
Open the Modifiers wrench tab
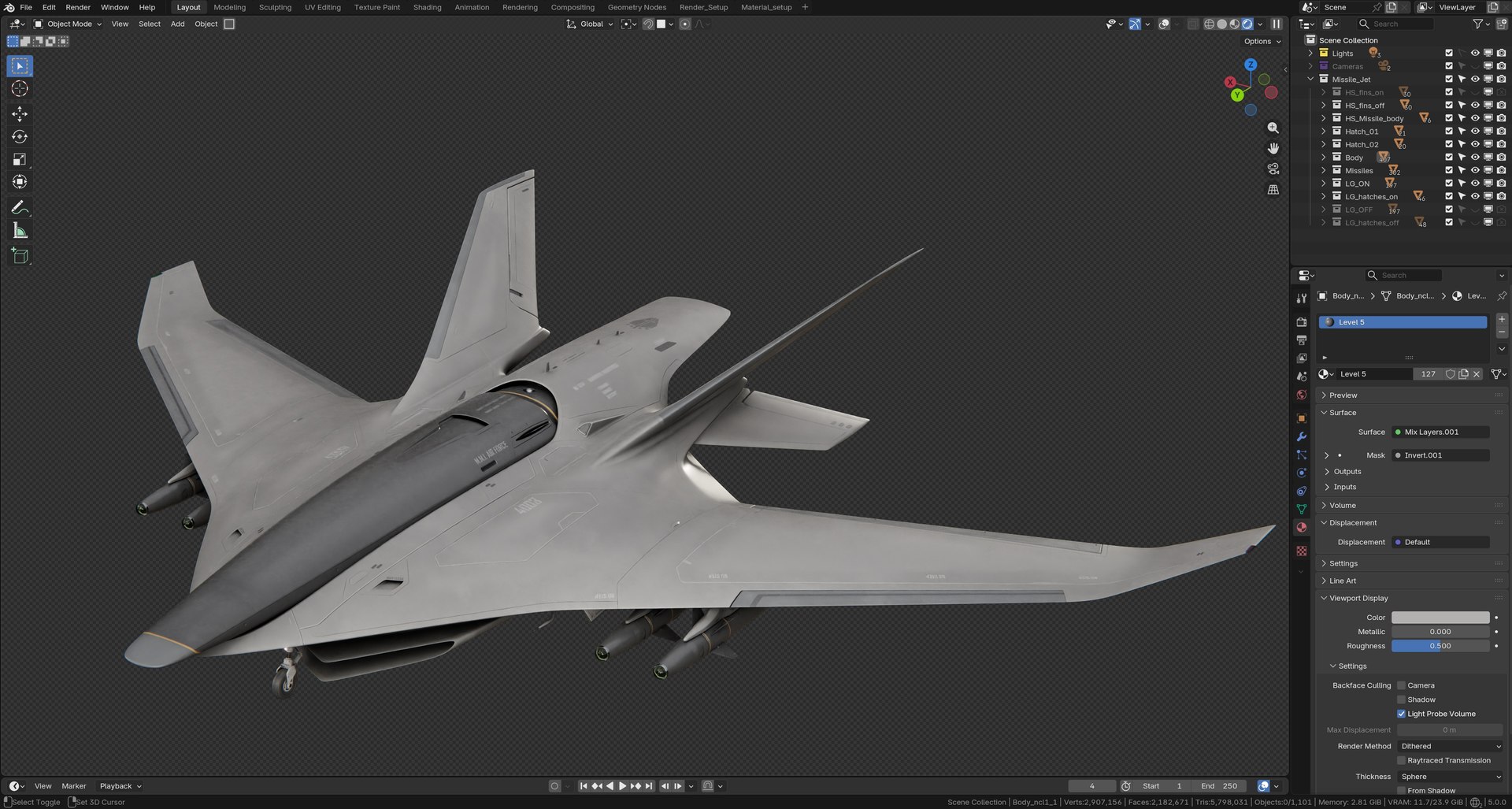click(x=1301, y=436)
